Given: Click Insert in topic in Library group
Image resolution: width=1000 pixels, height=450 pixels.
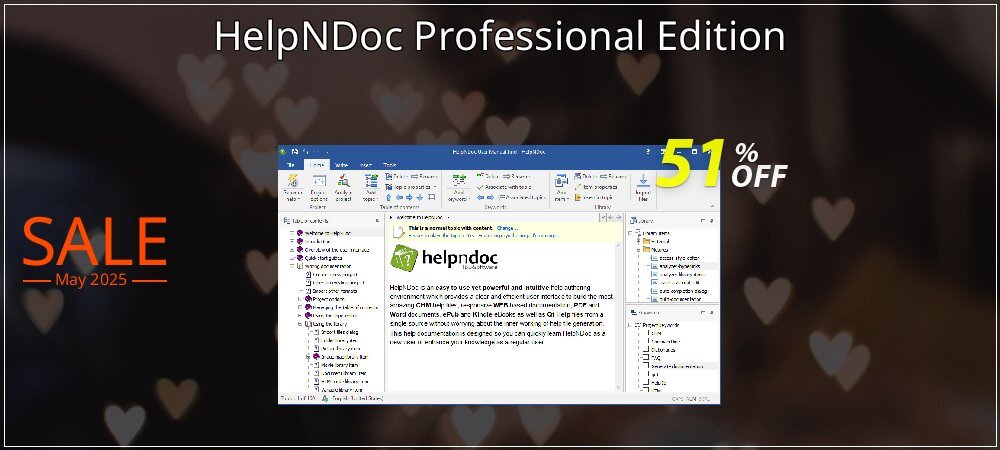Looking at the screenshot, I should point(594,197).
